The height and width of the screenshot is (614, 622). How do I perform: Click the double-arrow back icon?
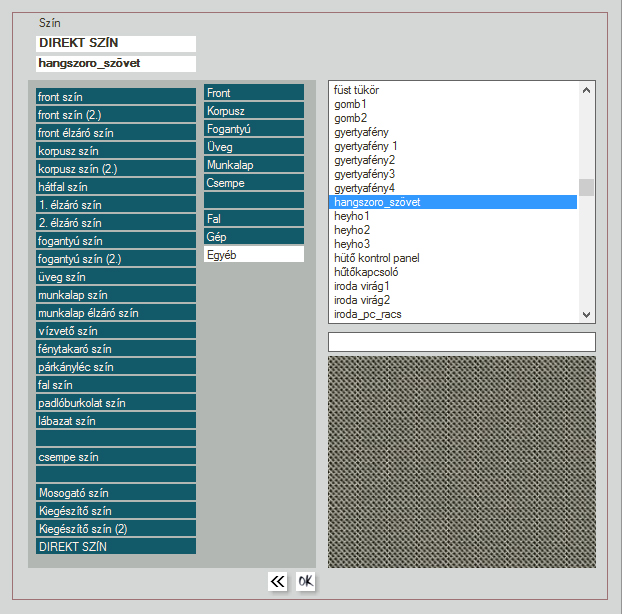277,581
